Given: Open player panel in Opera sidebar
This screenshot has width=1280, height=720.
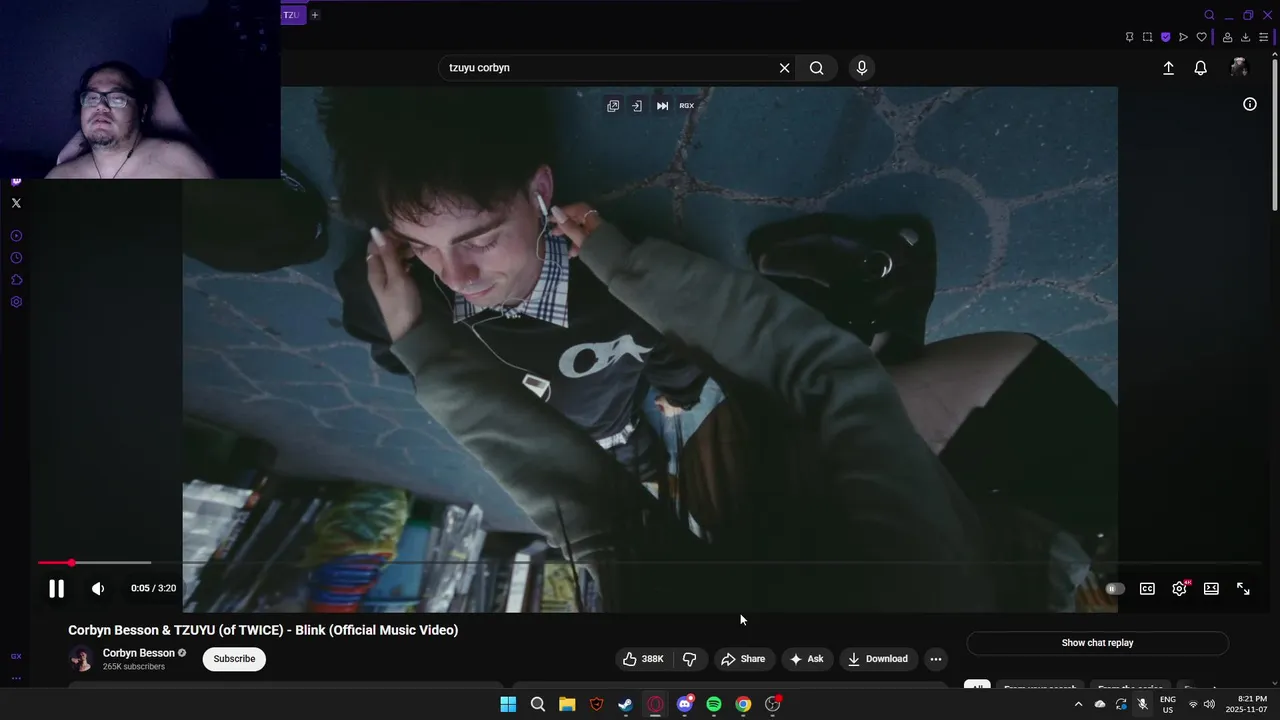Looking at the screenshot, I should [x=16, y=236].
